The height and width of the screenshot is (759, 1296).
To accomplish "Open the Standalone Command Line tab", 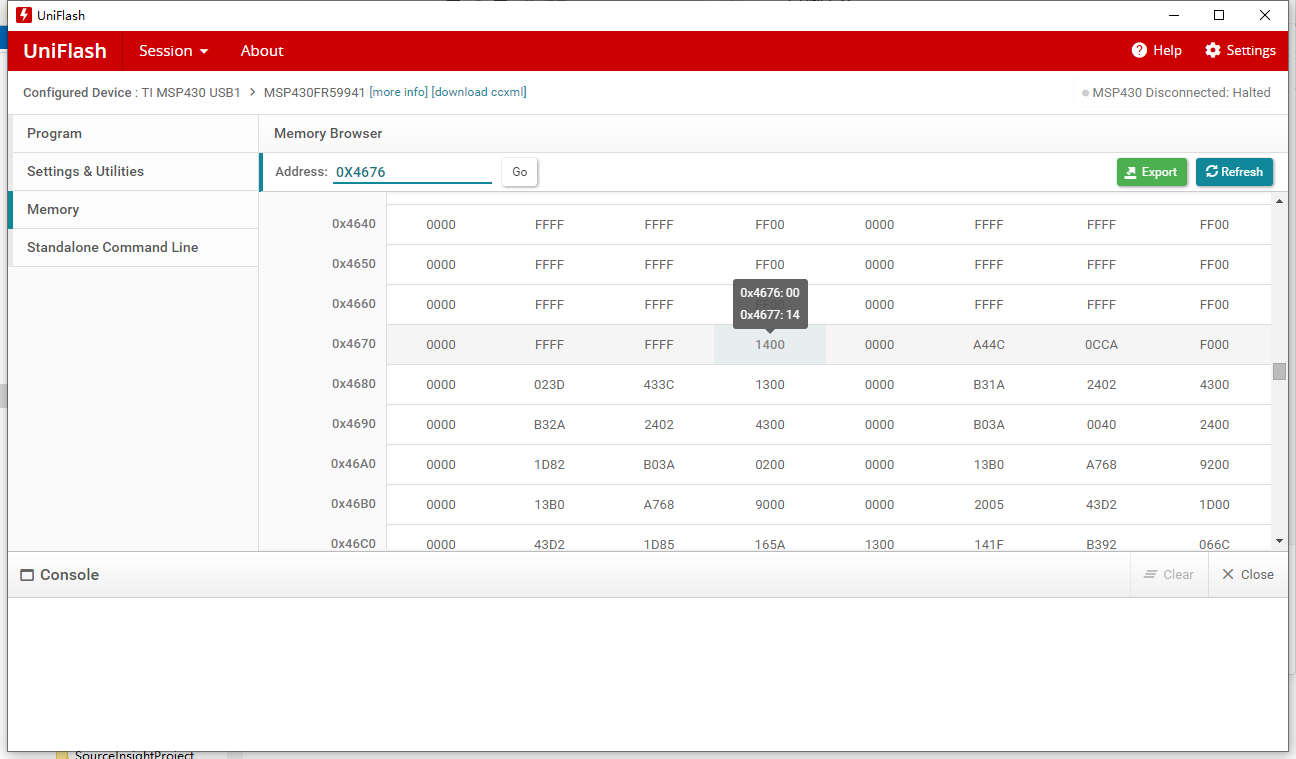I will (x=133, y=248).
